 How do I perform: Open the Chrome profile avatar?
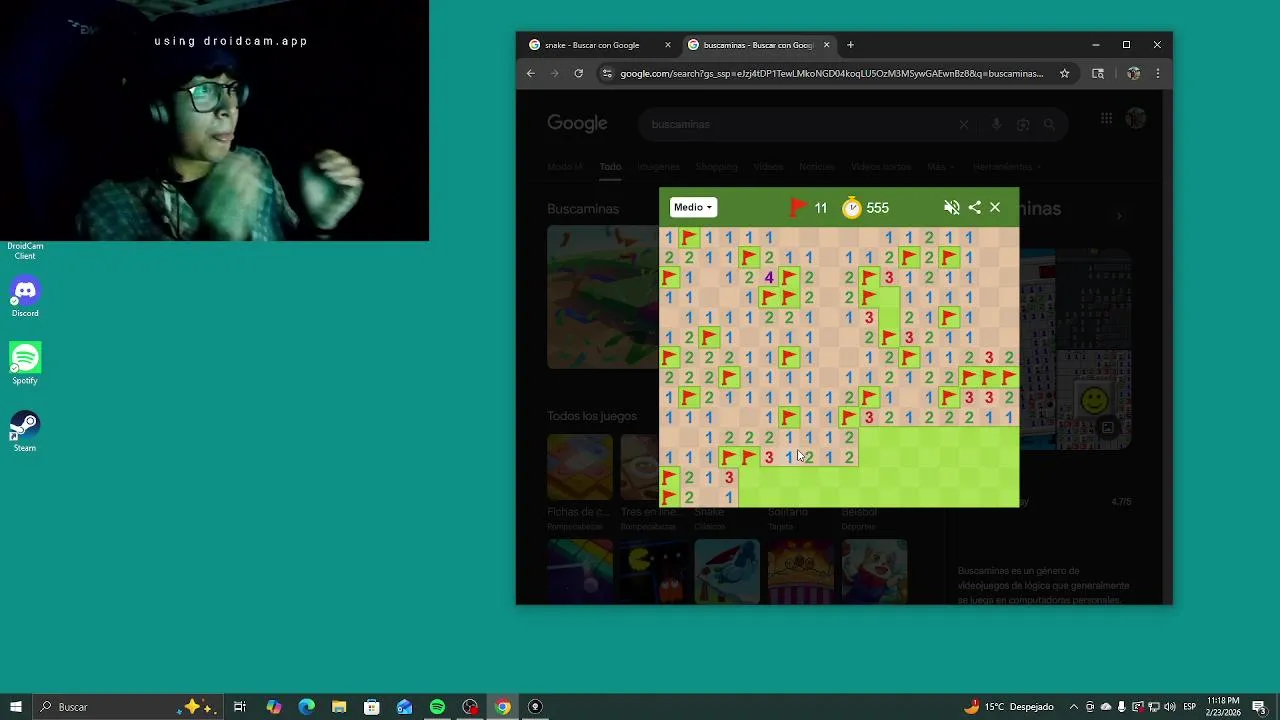point(1133,73)
